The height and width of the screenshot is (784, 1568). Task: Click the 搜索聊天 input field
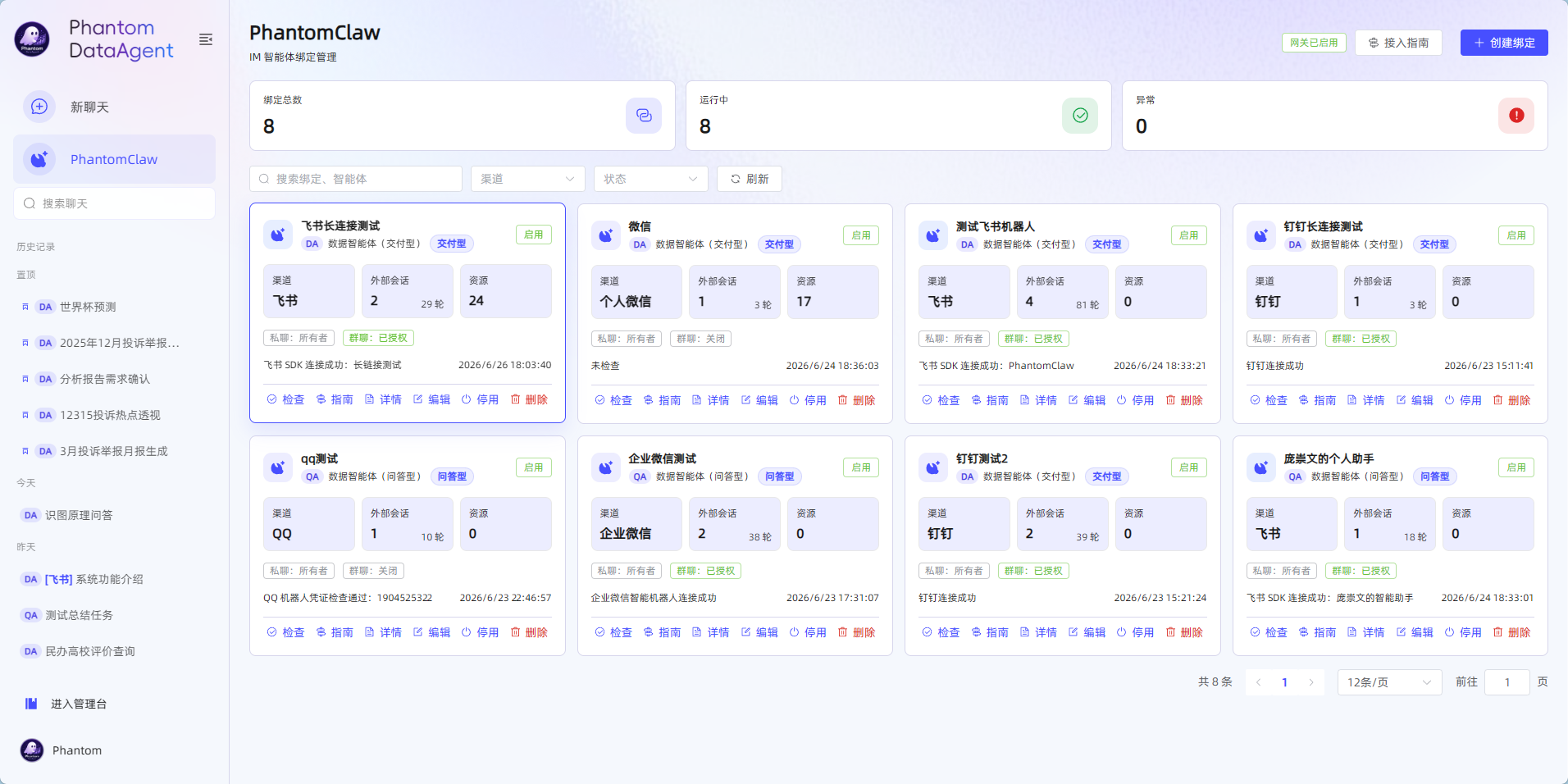point(114,203)
